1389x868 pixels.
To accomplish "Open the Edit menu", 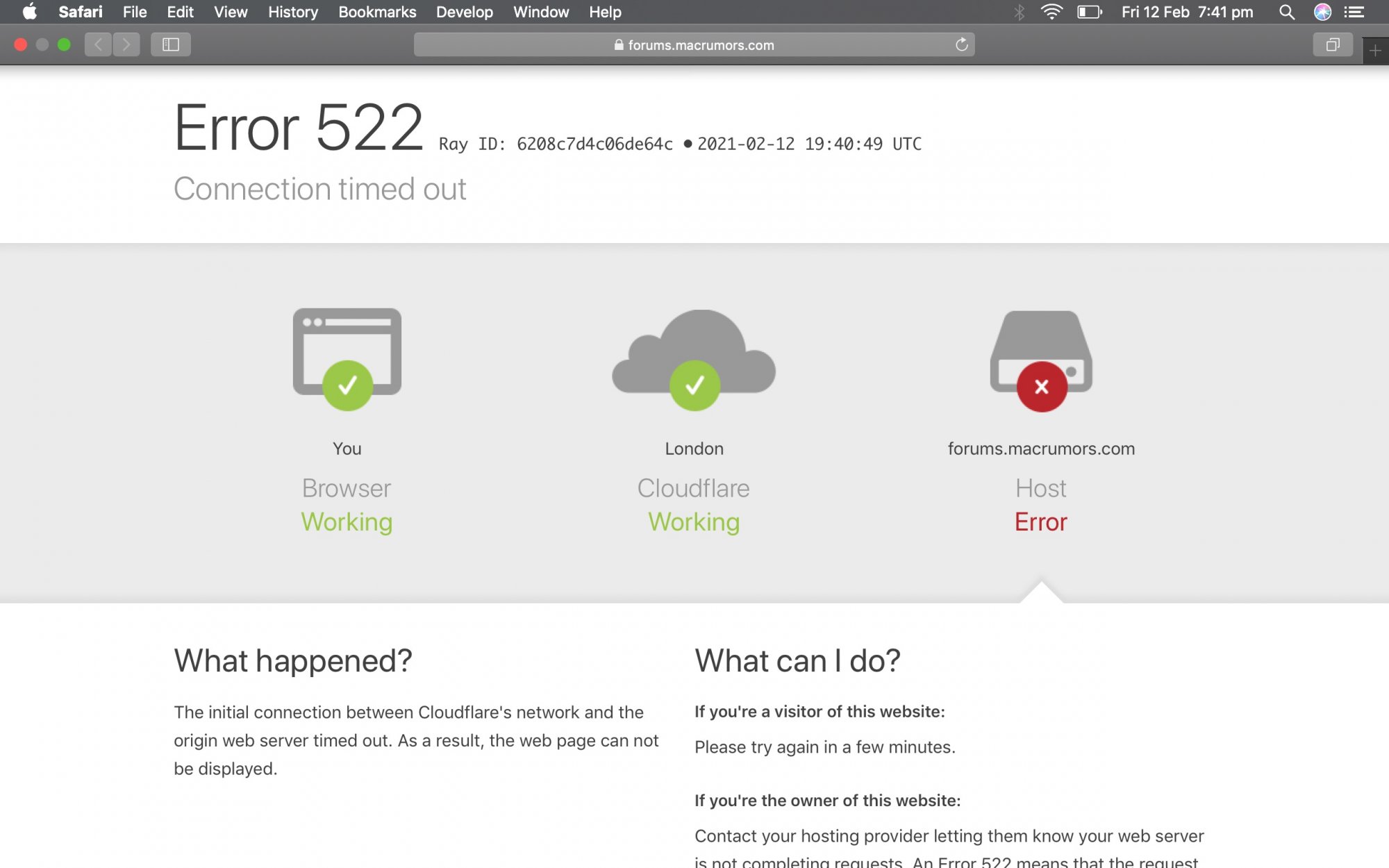I will [180, 12].
